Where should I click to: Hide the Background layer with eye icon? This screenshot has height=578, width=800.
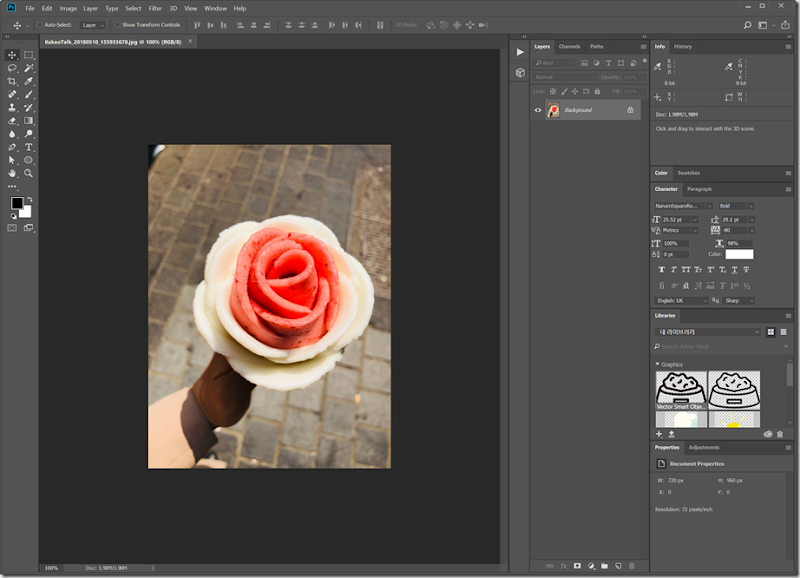[x=538, y=110]
